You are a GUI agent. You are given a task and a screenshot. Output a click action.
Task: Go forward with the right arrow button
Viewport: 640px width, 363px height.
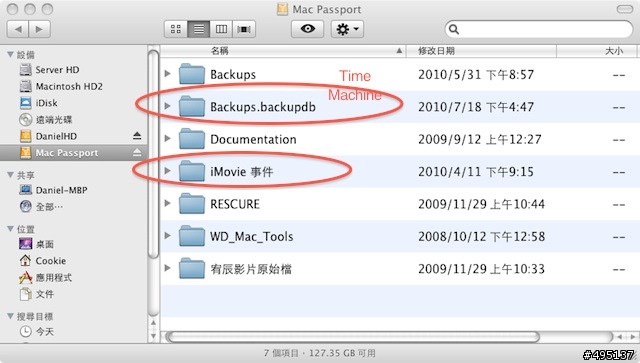[x=40, y=29]
